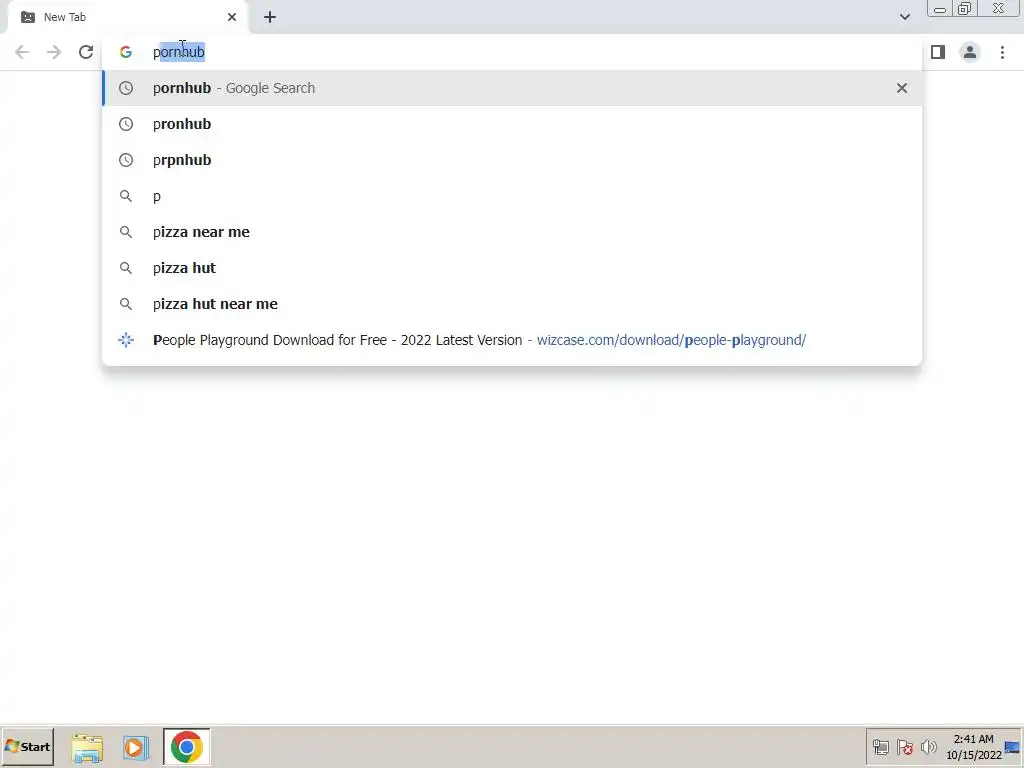This screenshot has height=768, width=1024.
Task: Open Chrome three-dot menu
Action: tap(1002, 52)
